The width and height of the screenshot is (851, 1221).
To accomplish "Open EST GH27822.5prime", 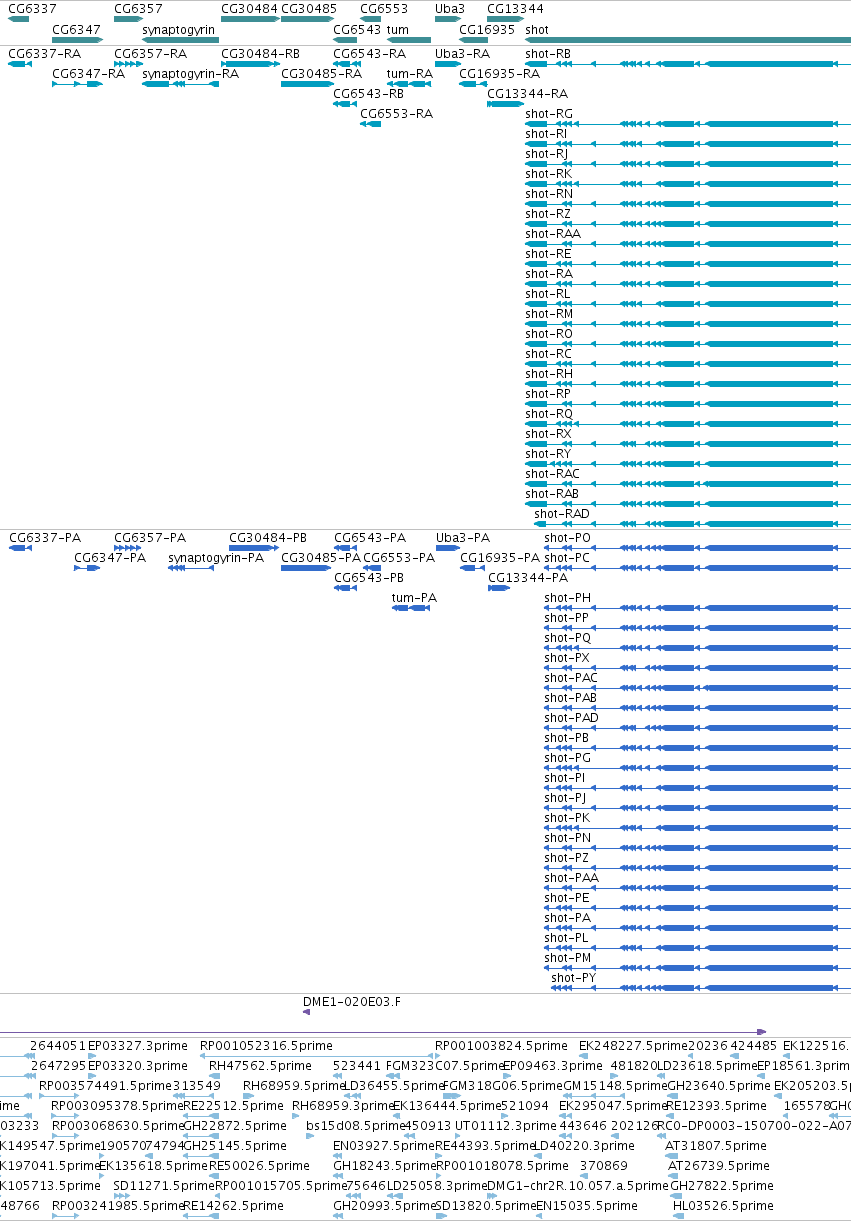I will pos(720,1186).
